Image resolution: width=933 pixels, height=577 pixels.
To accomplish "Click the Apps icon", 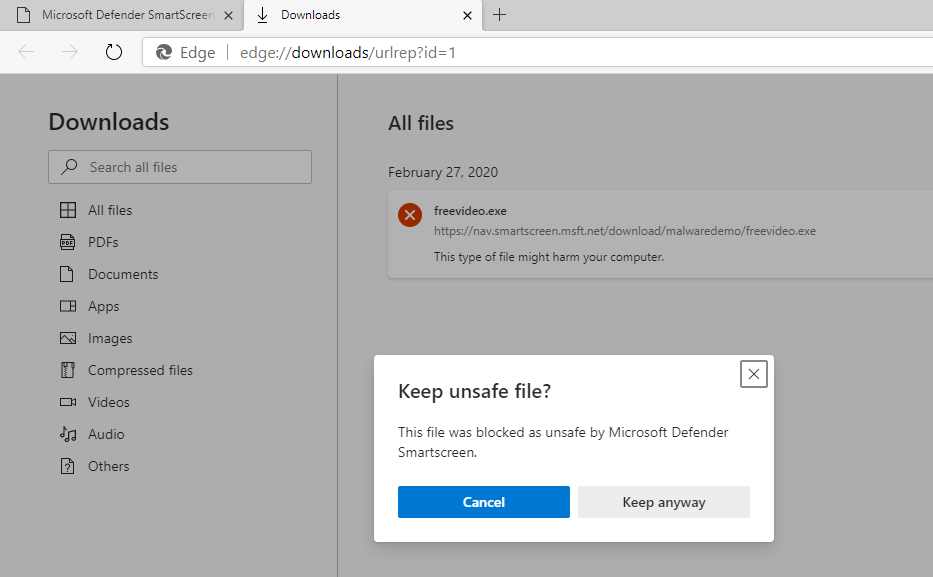I will (68, 306).
